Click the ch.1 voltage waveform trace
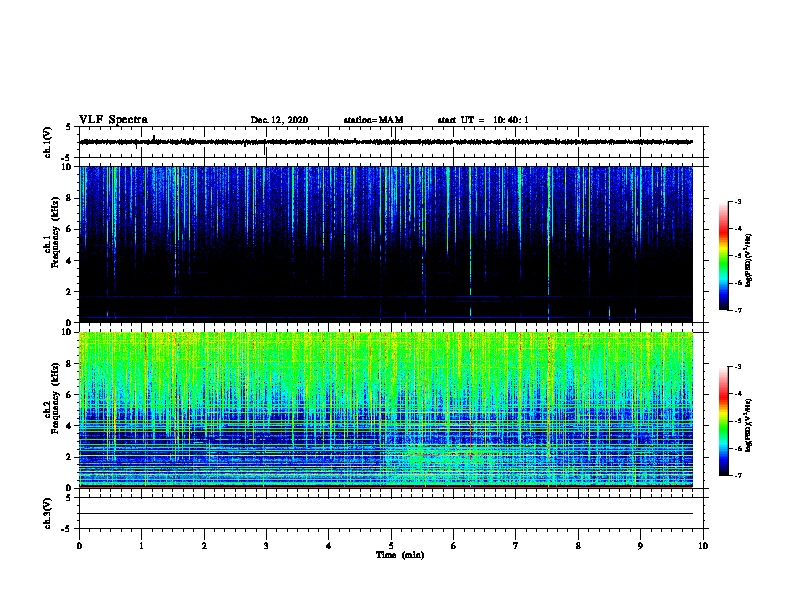The height and width of the screenshot is (612, 792). pyautogui.click(x=386, y=142)
